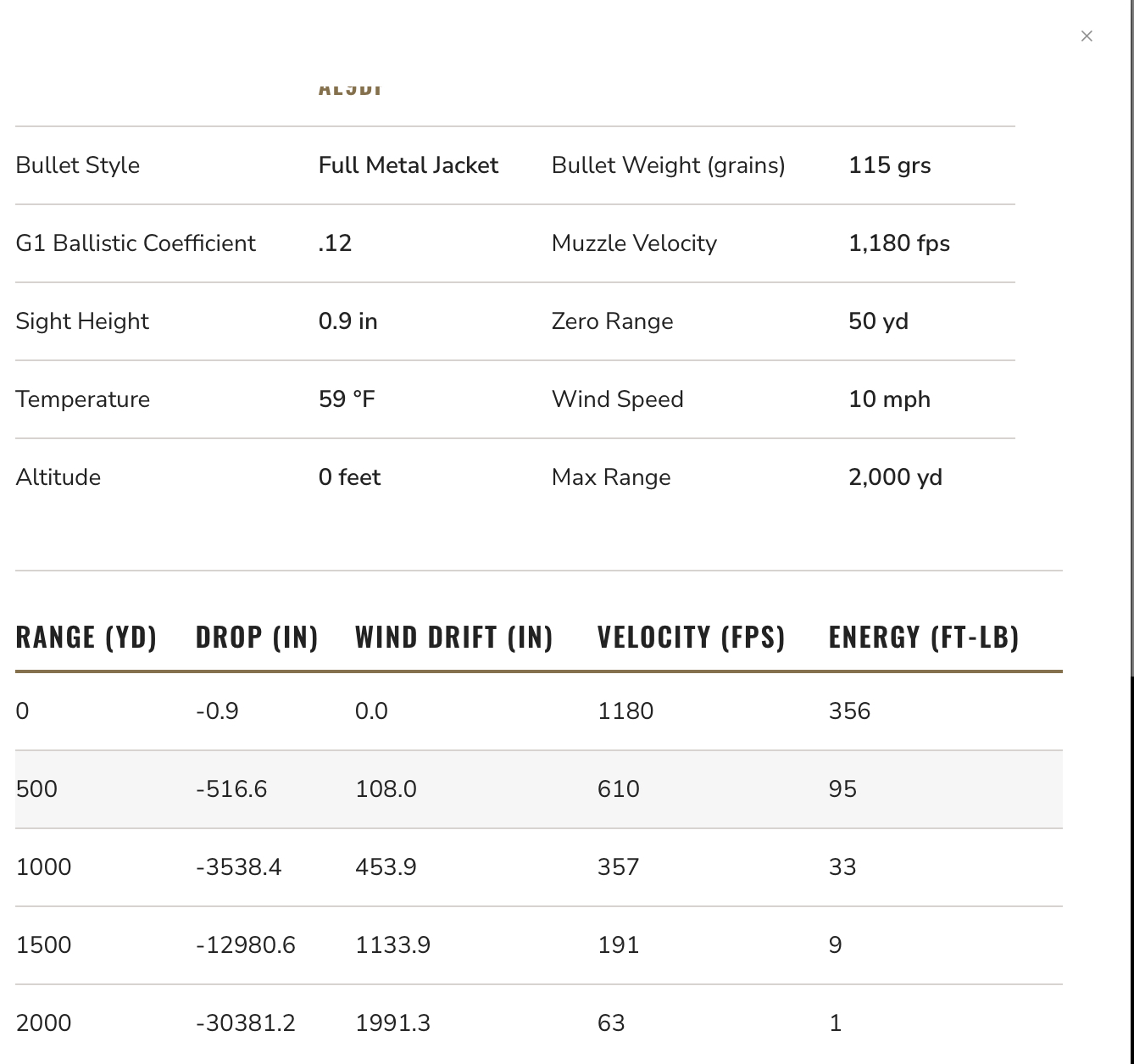Click the 50 yd zero range value
This screenshot has height=1064, width=1134.
[x=878, y=321]
